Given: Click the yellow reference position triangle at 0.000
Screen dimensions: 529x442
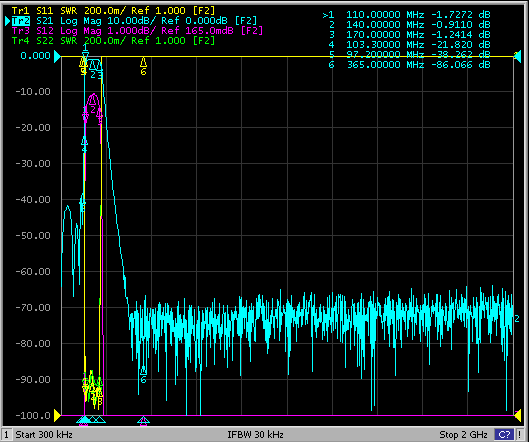Looking at the screenshot, I should (58, 56).
